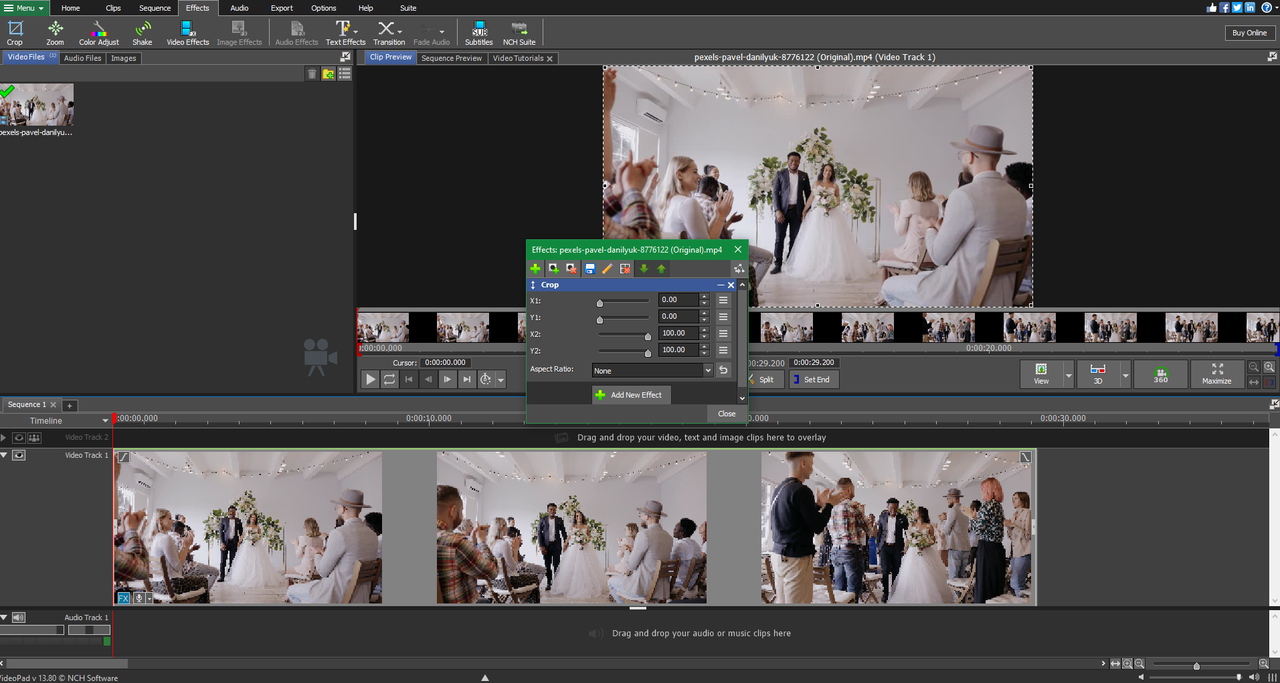Click the Play button in preview
Screen dimensions: 1280x683
370,379
